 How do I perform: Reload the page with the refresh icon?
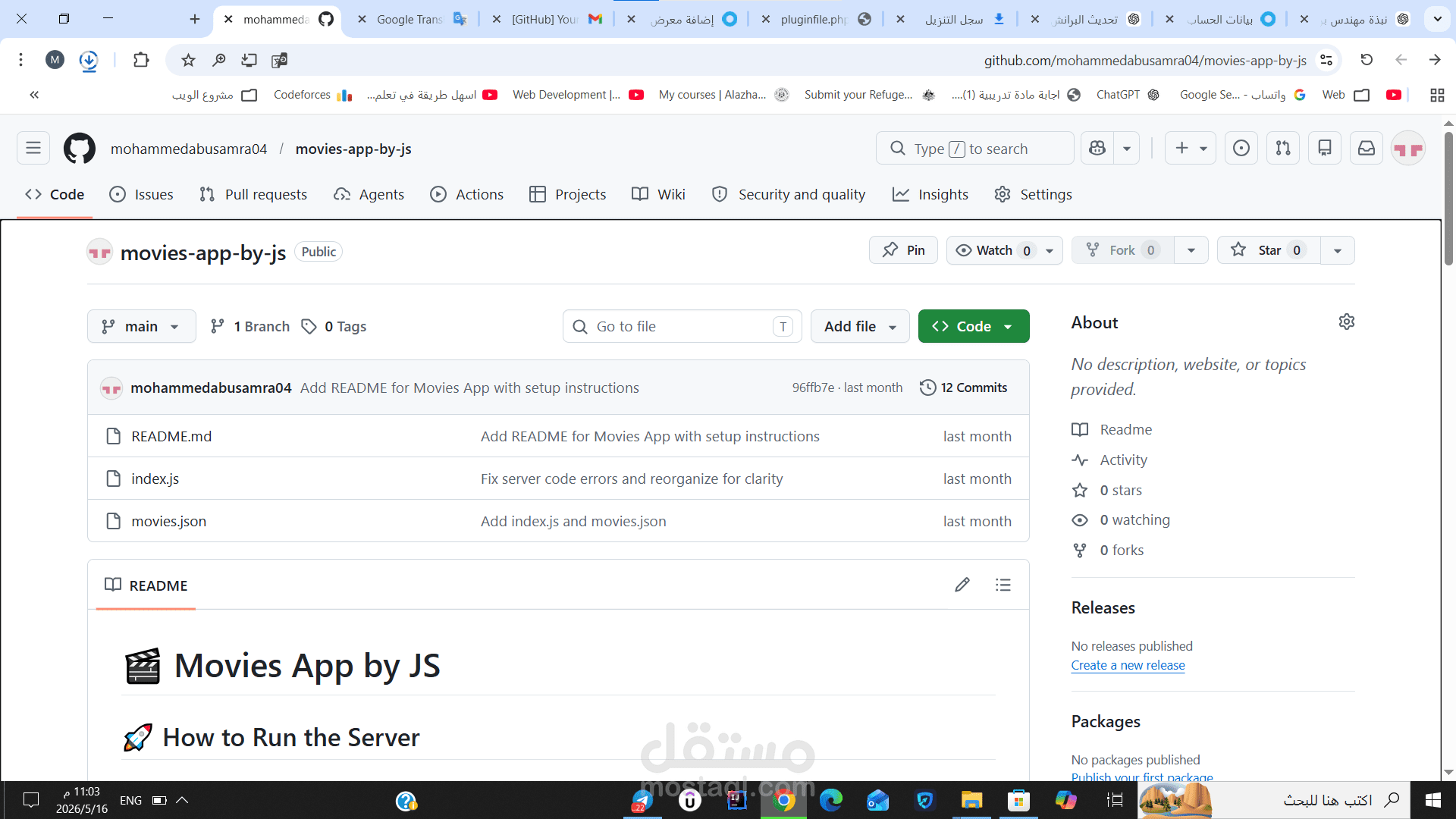coord(1367,60)
